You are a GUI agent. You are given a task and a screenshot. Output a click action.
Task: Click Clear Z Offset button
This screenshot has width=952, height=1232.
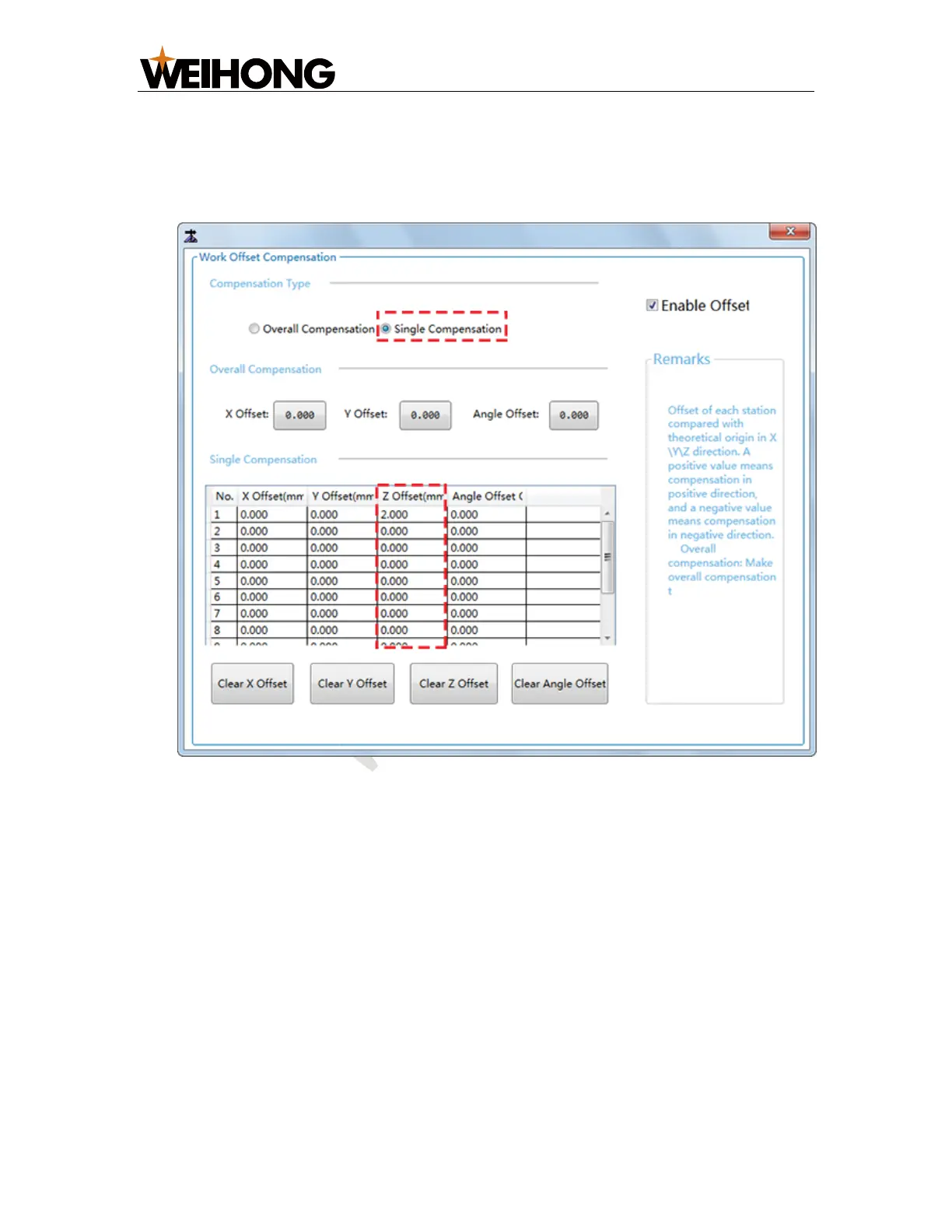[453, 684]
